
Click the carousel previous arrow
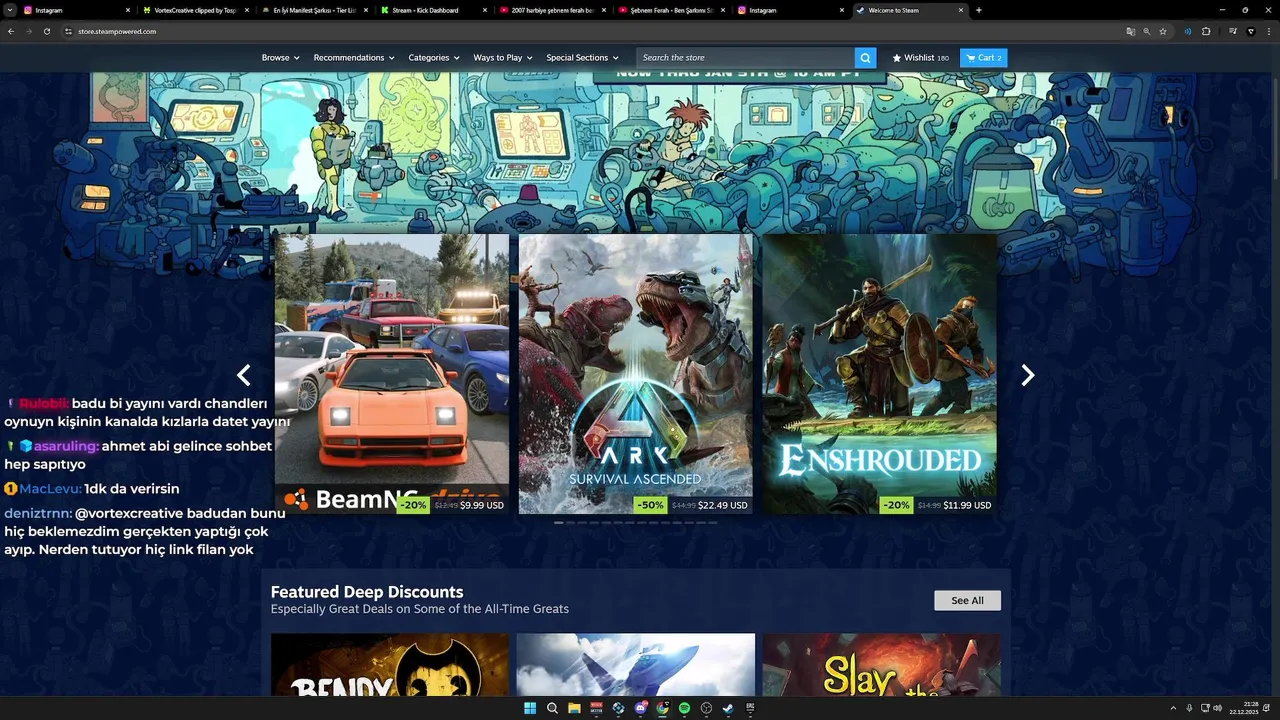tap(243, 375)
